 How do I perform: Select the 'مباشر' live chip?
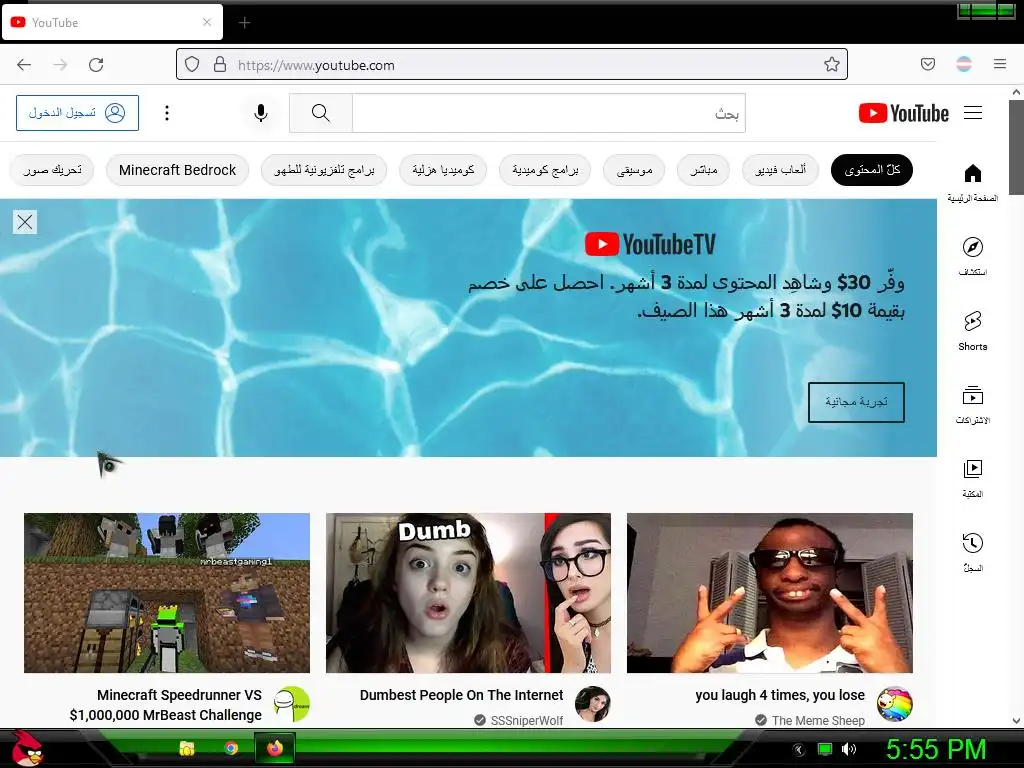[x=703, y=170]
